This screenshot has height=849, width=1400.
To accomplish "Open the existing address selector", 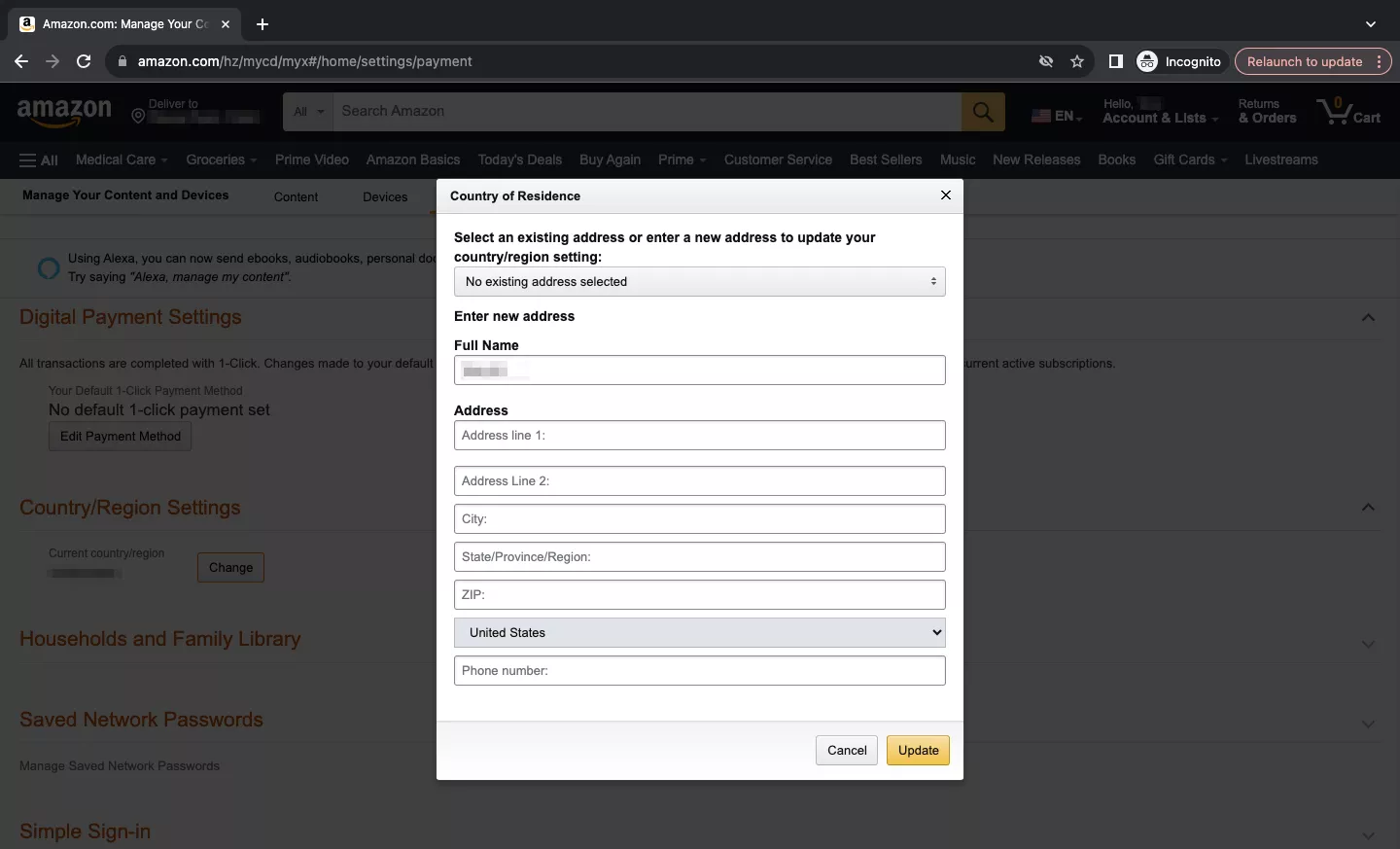I will tap(700, 282).
